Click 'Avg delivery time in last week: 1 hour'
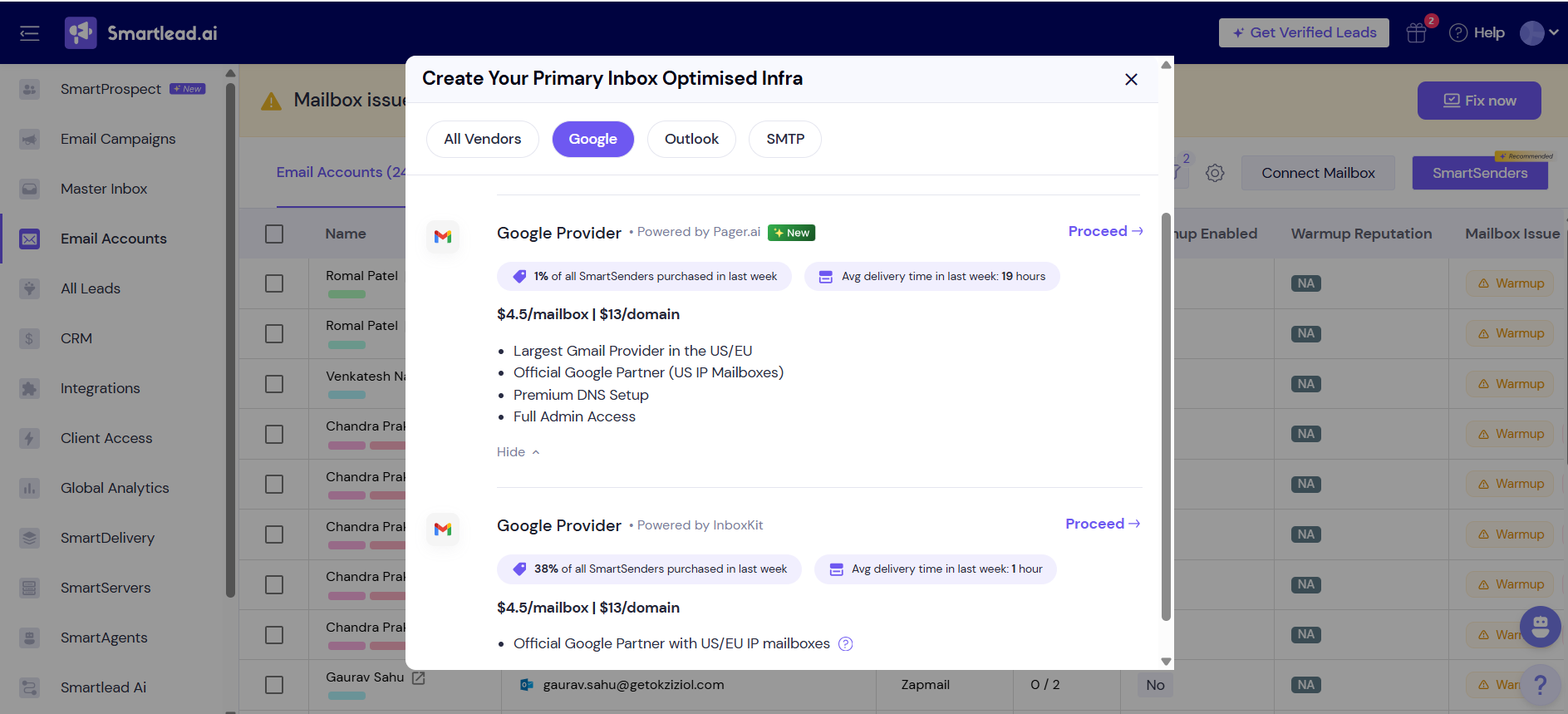1568x714 pixels. (x=936, y=569)
